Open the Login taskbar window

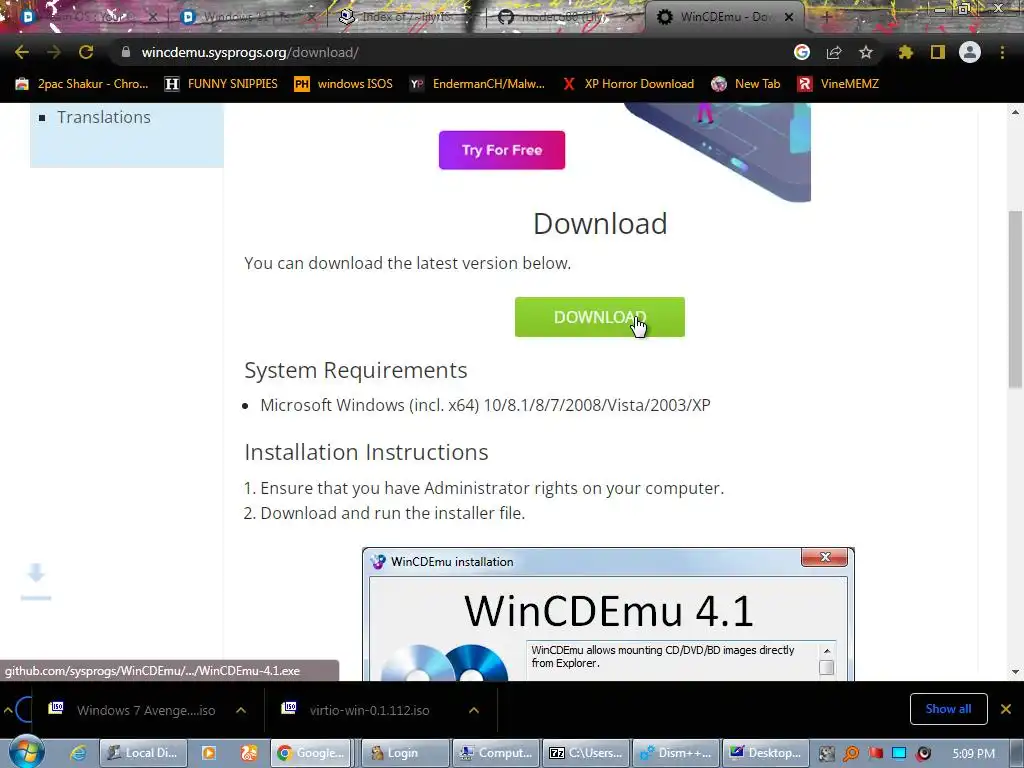point(405,753)
